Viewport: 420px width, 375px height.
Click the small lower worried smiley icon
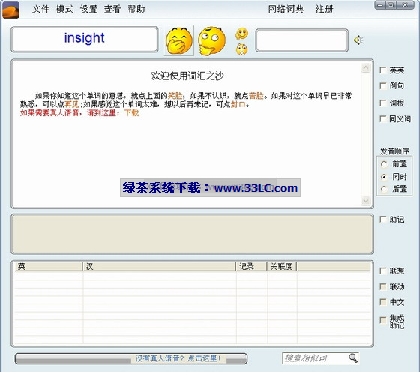241,49
